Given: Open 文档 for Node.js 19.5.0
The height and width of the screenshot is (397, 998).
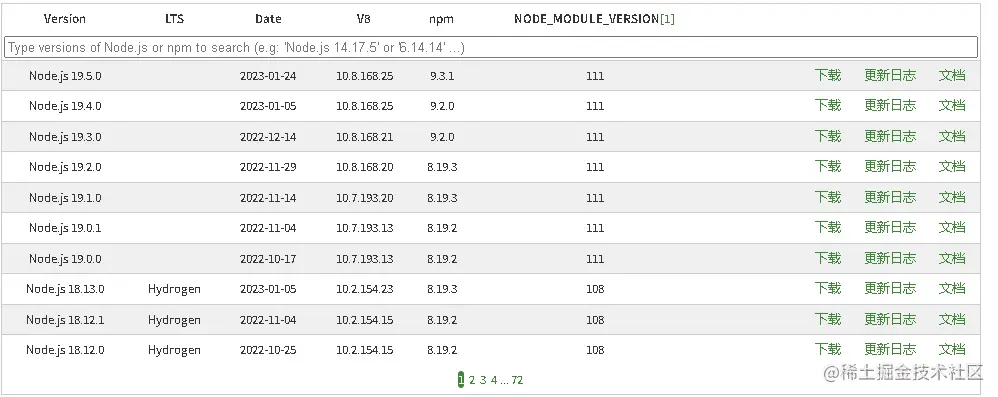Looking at the screenshot, I should pyautogui.click(x=952, y=76).
